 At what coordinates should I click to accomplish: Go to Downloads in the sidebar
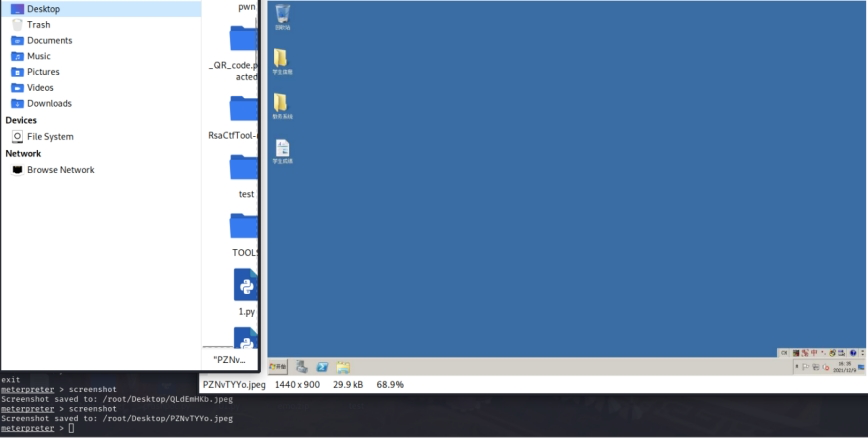tap(101, 103)
